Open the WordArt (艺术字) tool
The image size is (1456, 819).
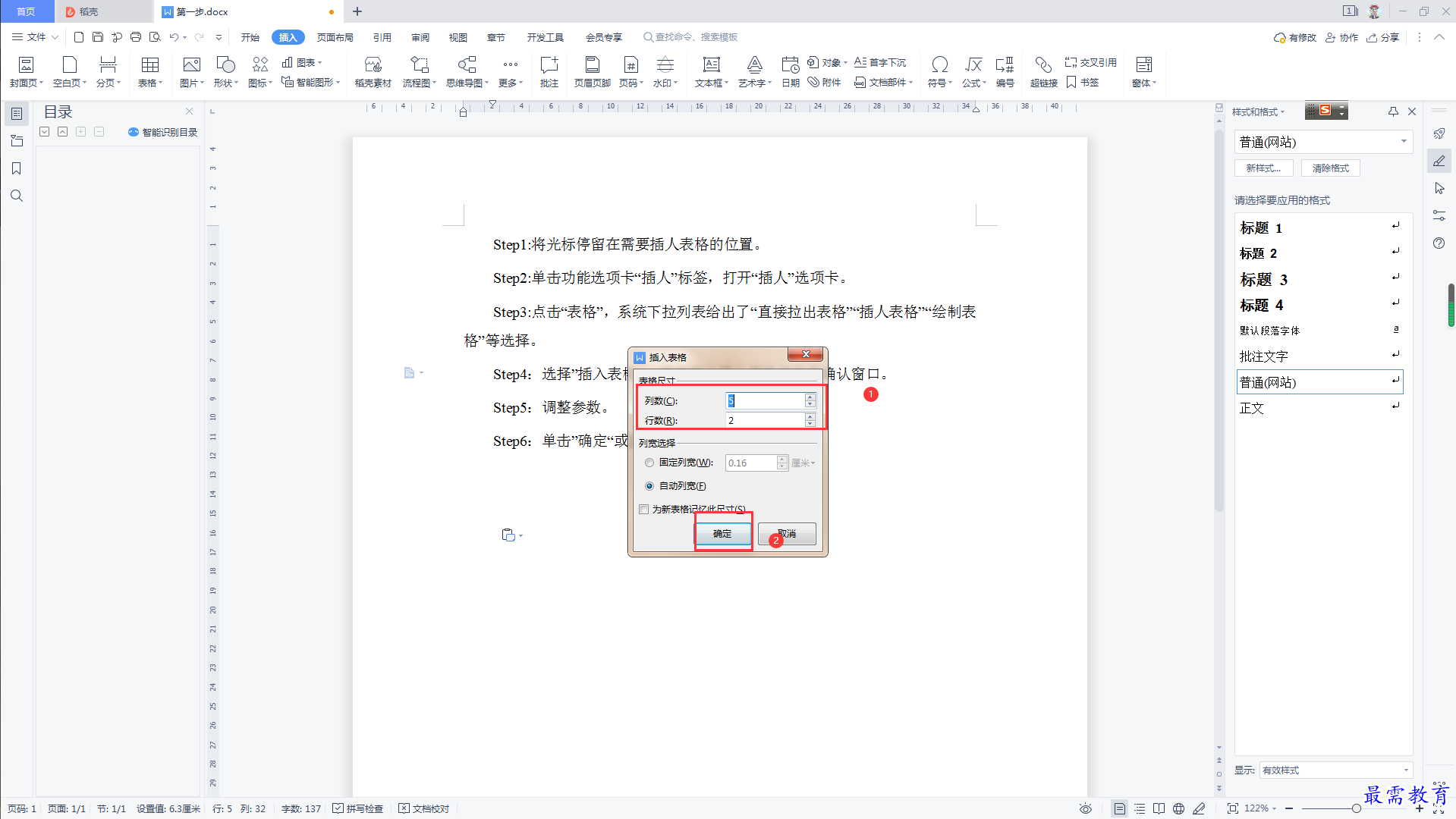pyautogui.click(x=754, y=72)
